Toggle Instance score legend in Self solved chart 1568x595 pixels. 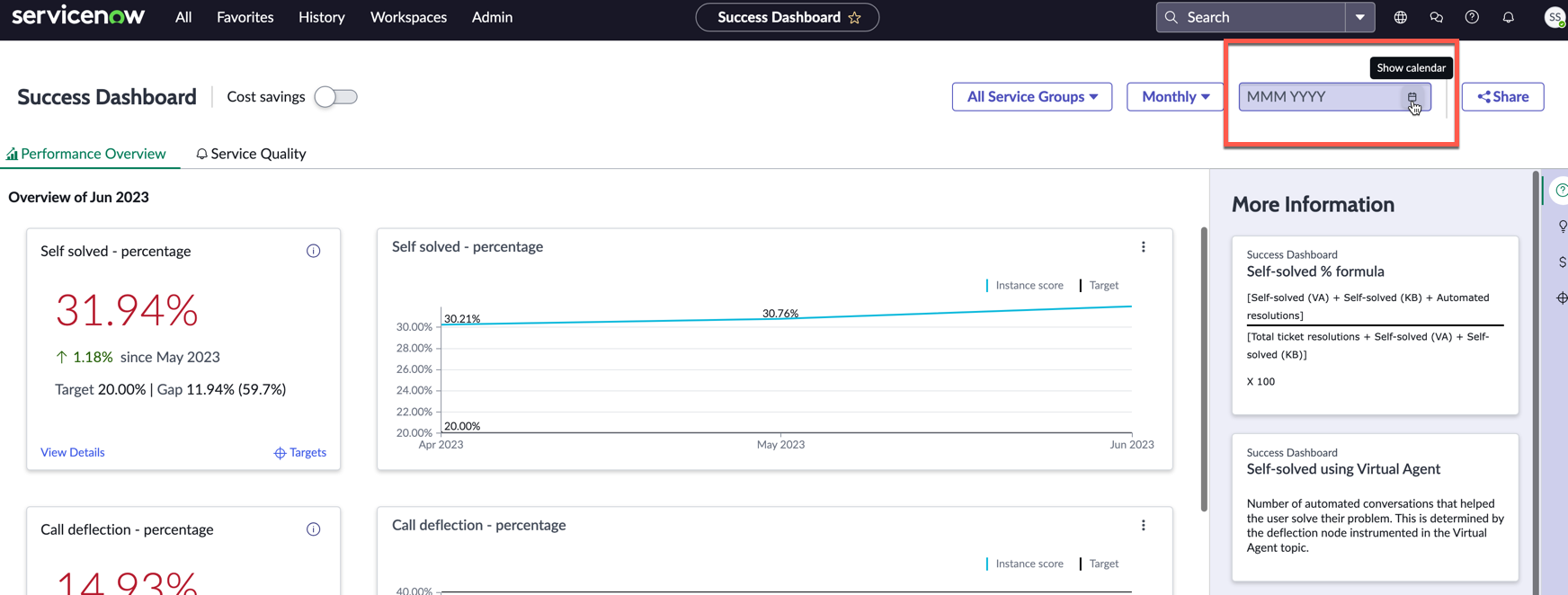1024,285
